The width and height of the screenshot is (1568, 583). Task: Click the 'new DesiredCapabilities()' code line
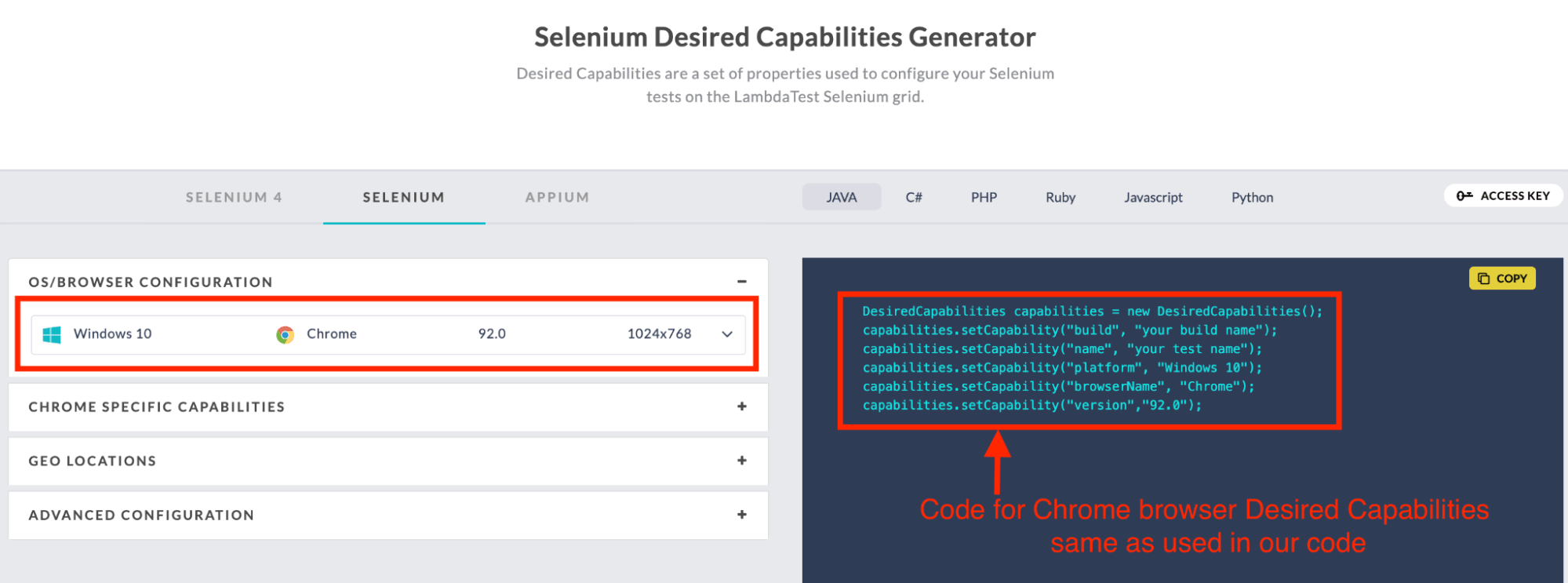(1093, 312)
